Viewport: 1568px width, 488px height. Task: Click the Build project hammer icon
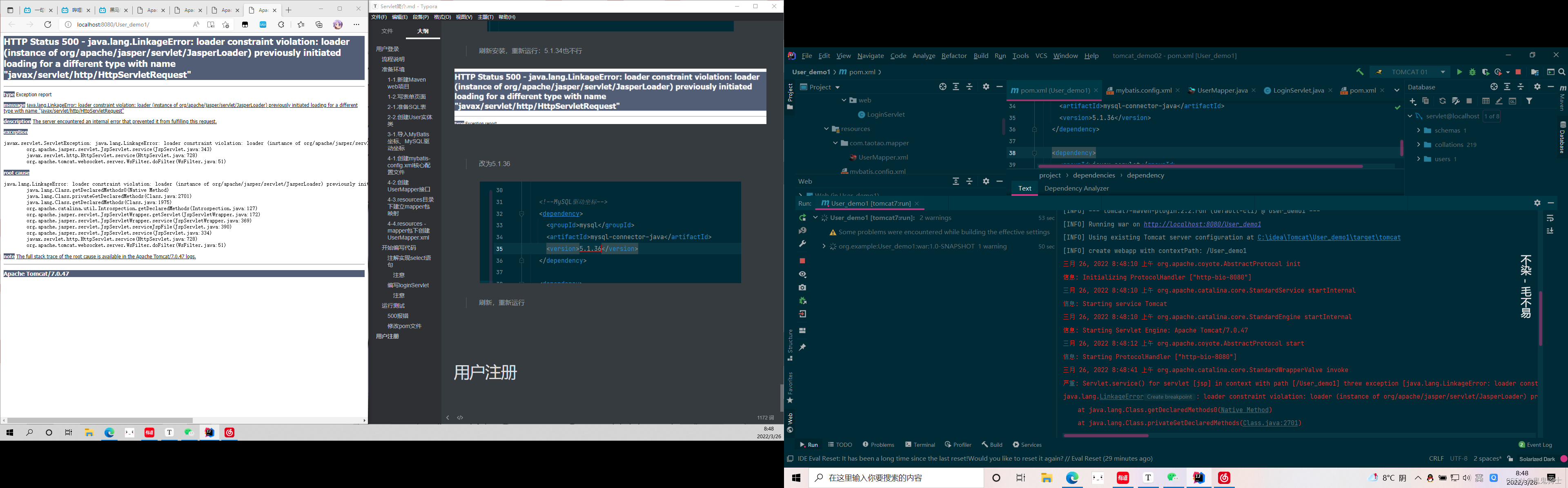click(x=1359, y=72)
